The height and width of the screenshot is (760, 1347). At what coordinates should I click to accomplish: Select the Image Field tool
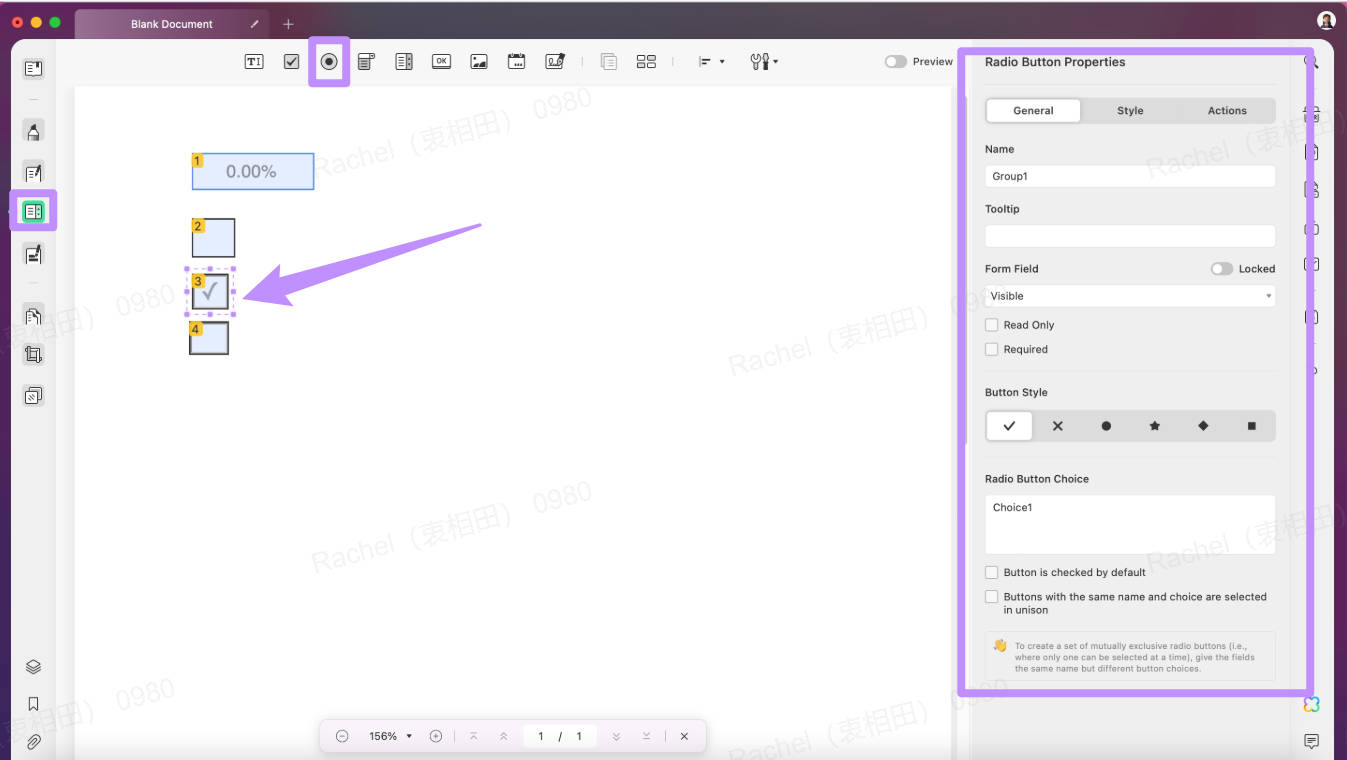click(x=478, y=61)
